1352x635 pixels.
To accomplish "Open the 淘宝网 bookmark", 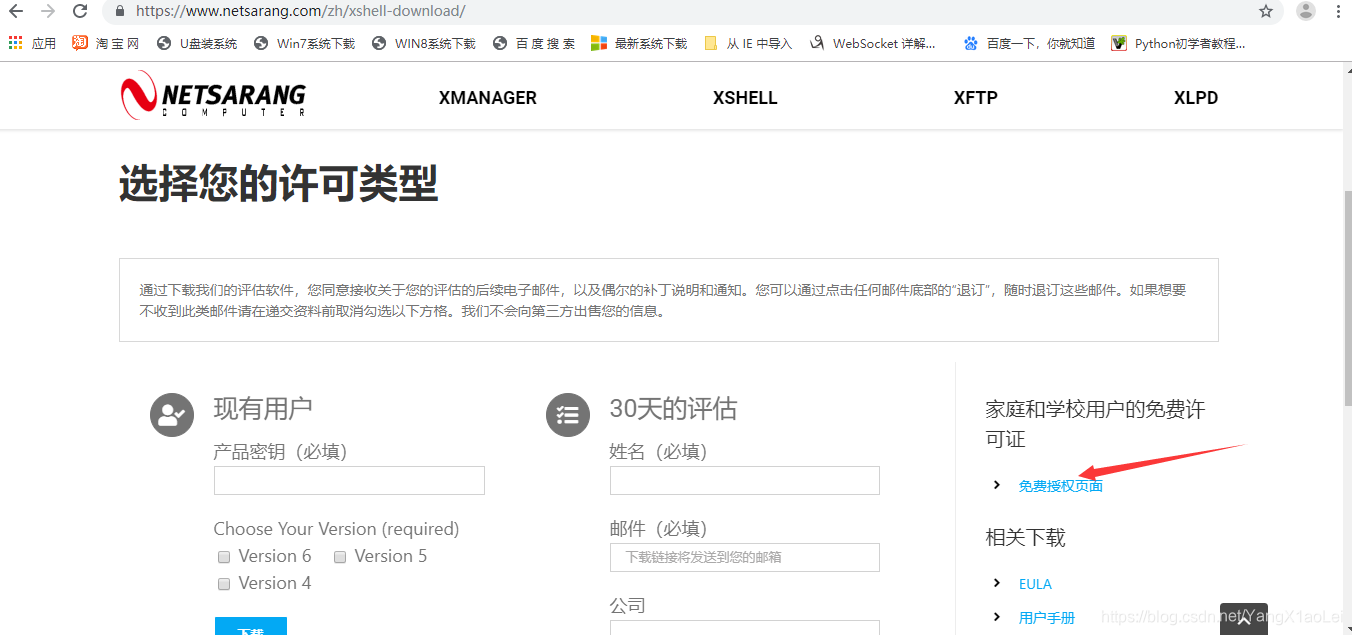I will [106, 43].
